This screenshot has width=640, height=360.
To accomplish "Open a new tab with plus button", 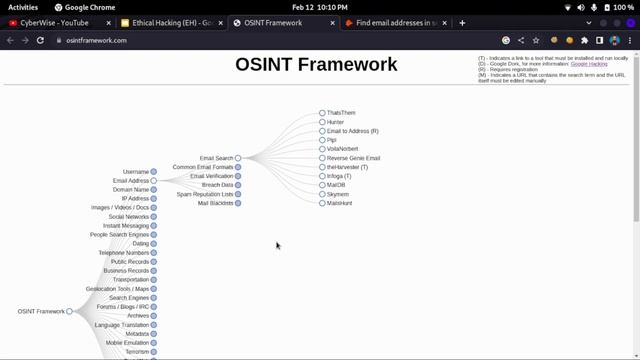I will pos(462,23).
